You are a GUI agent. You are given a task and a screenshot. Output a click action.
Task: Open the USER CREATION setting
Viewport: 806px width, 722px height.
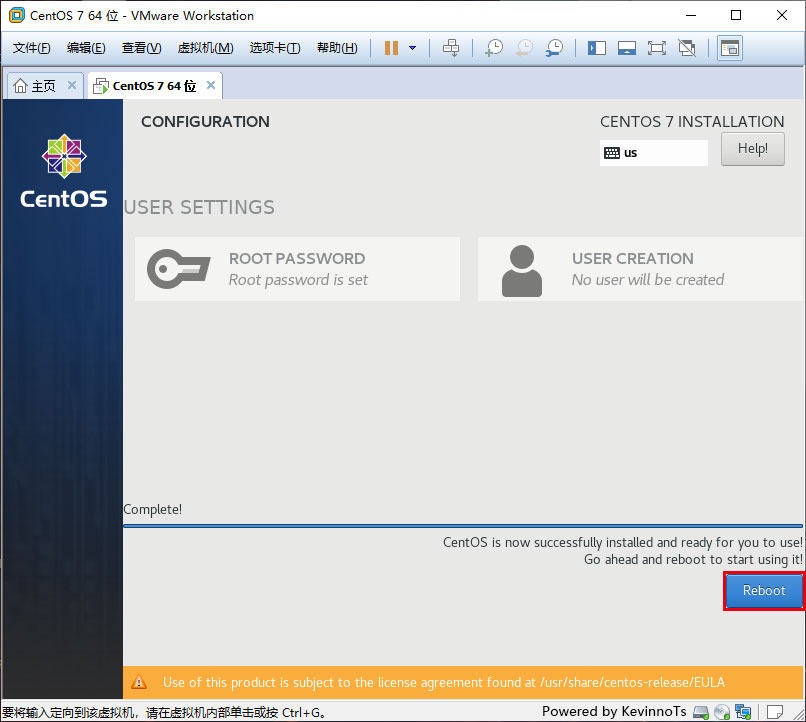tap(641, 269)
